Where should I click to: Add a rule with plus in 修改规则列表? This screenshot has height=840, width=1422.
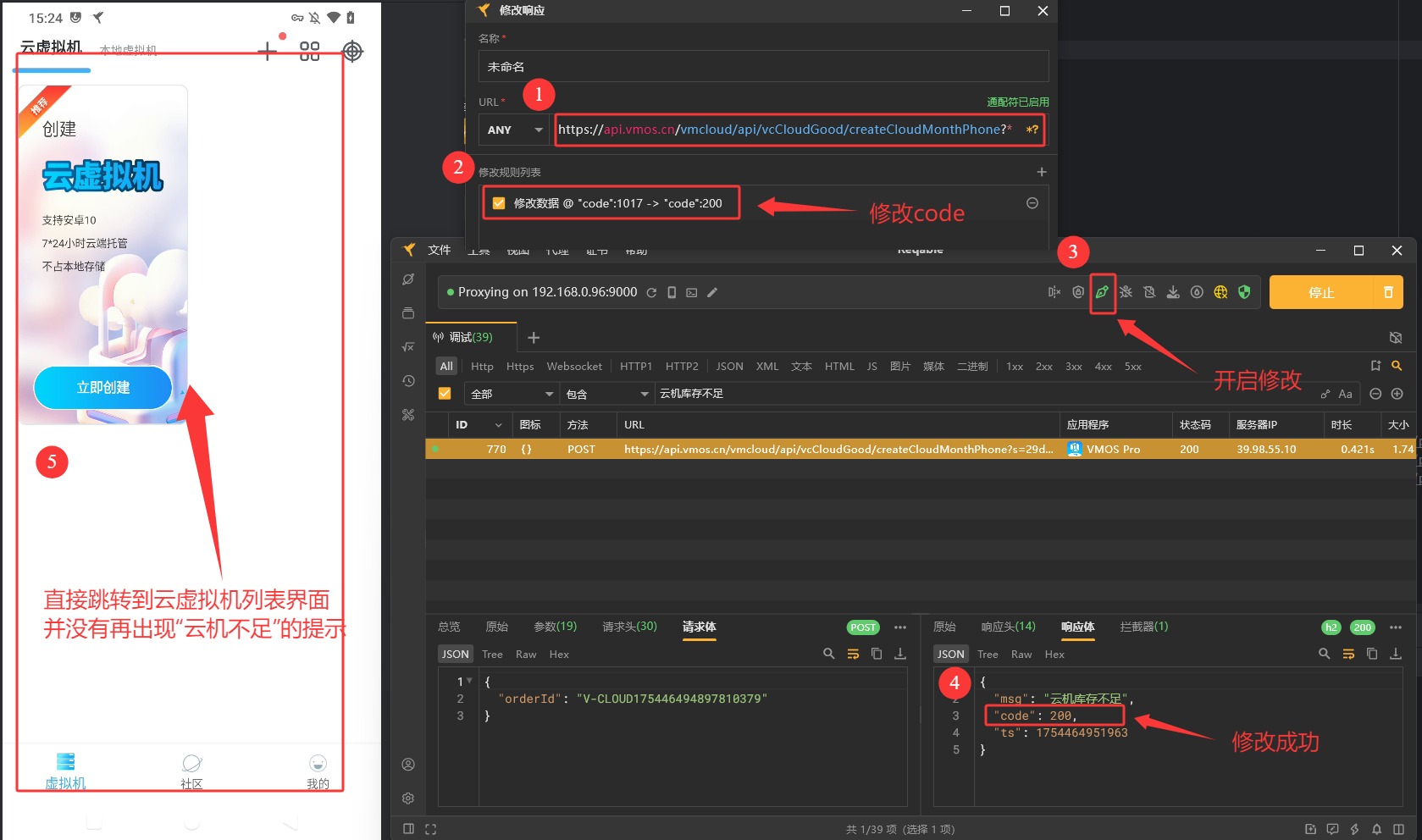point(1042,172)
